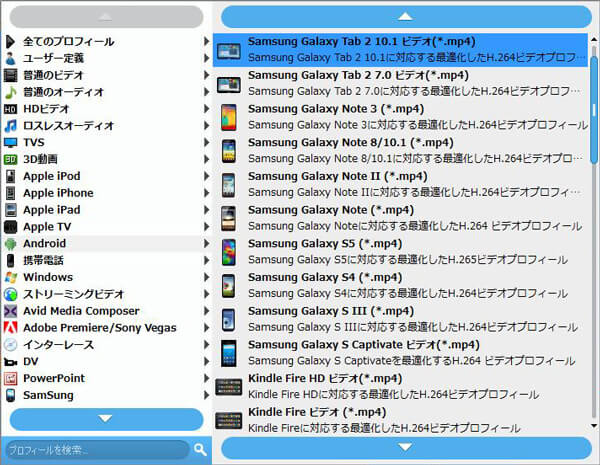Click the green music note icon
The width and height of the screenshot is (600, 465).
click(10, 92)
